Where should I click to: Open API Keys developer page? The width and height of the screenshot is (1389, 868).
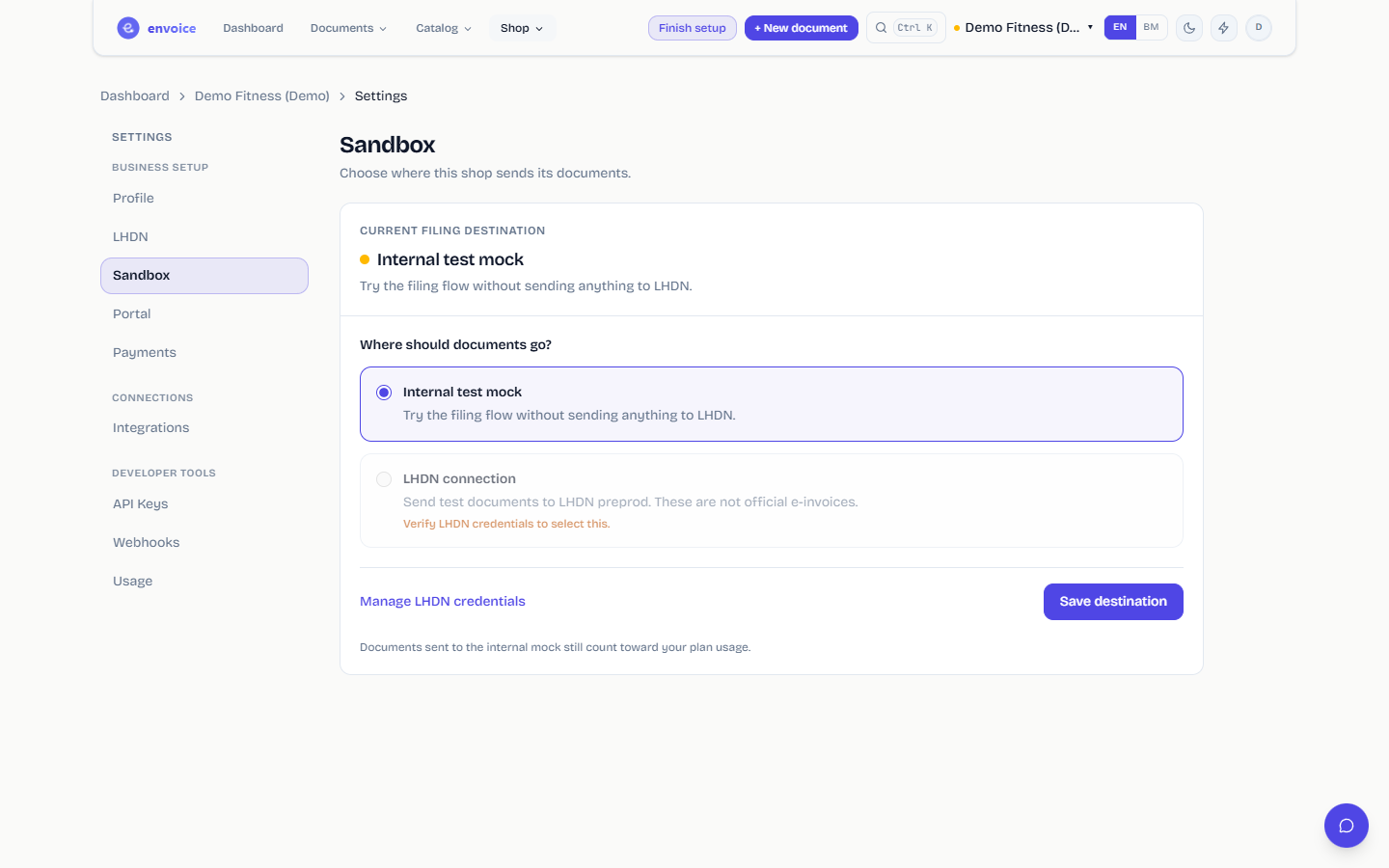coord(204,504)
